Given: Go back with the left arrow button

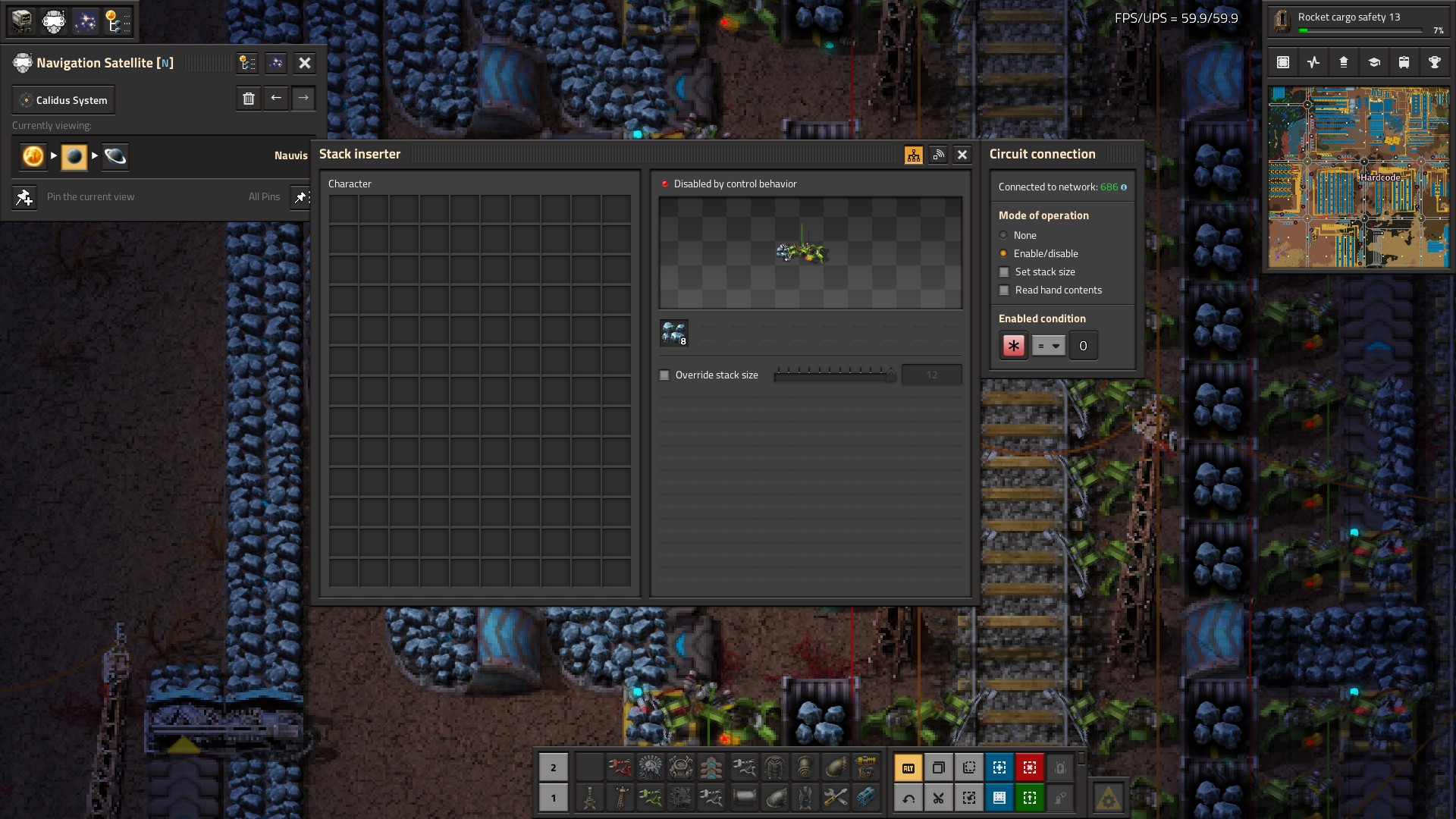Looking at the screenshot, I should point(276,99).
